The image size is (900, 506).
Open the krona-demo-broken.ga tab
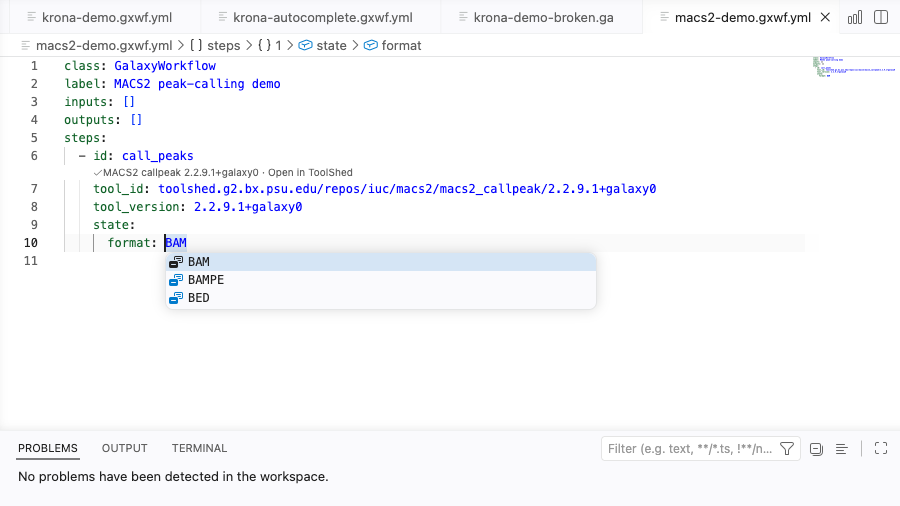(x=543, y=17)
